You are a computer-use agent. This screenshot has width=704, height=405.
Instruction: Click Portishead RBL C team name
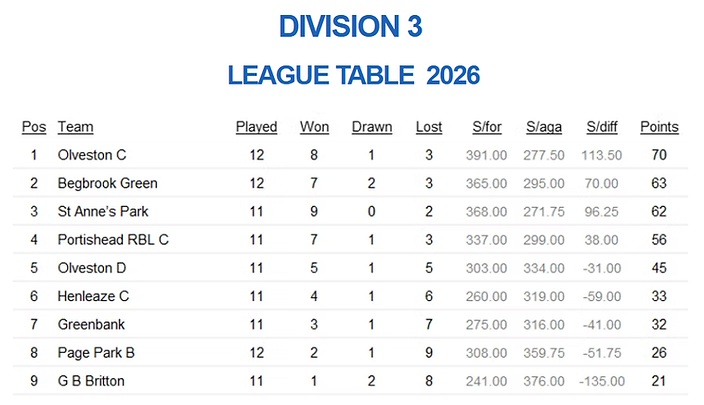pos(113,240)
